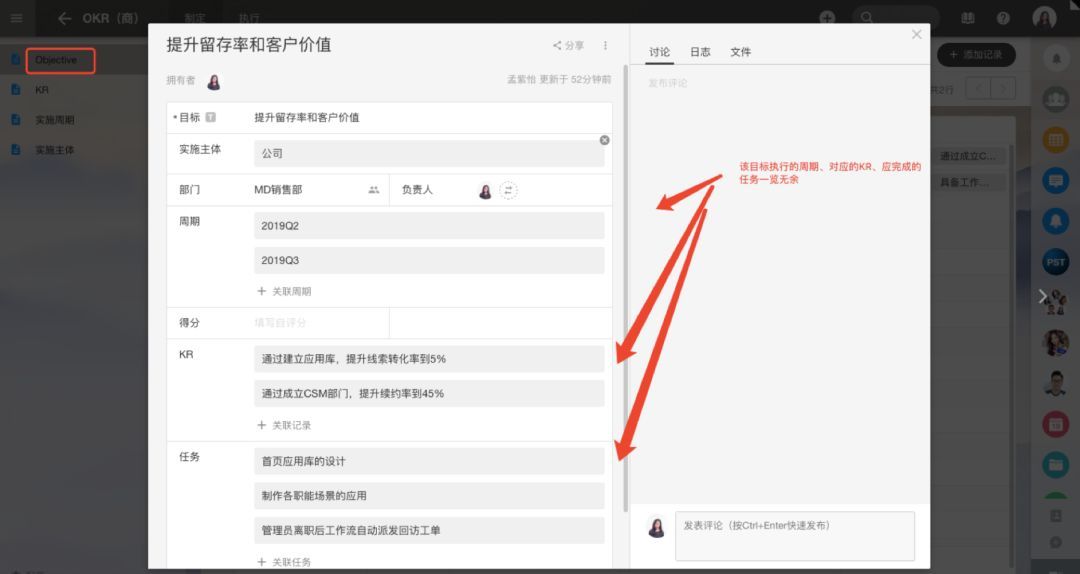Open the teal folder app in the right sidebar
Viewport: 1080px width, 574px height.
1055,464
